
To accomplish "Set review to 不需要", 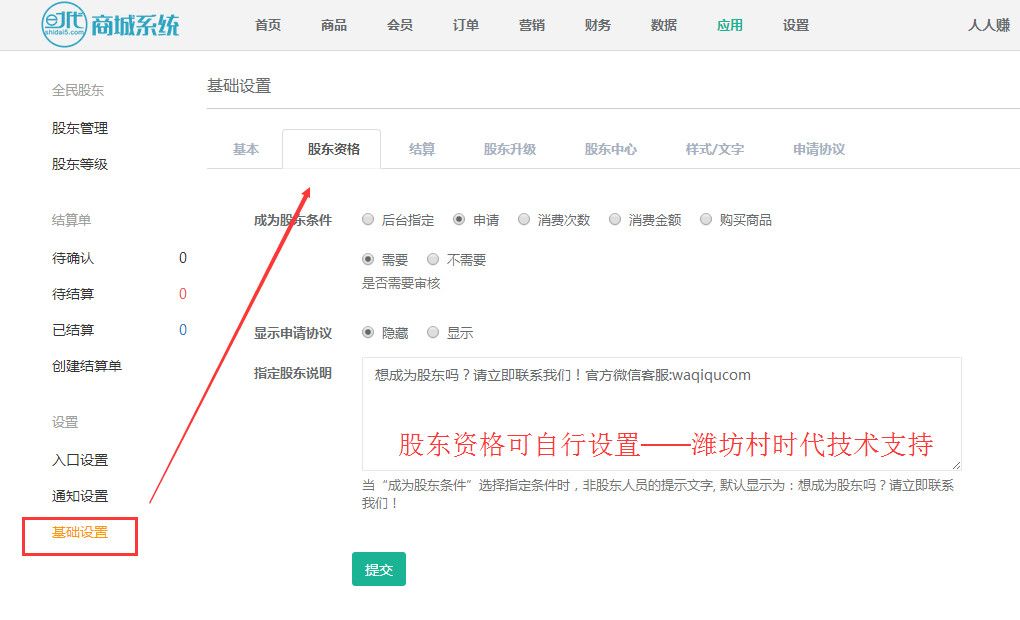I will (433, 260).
